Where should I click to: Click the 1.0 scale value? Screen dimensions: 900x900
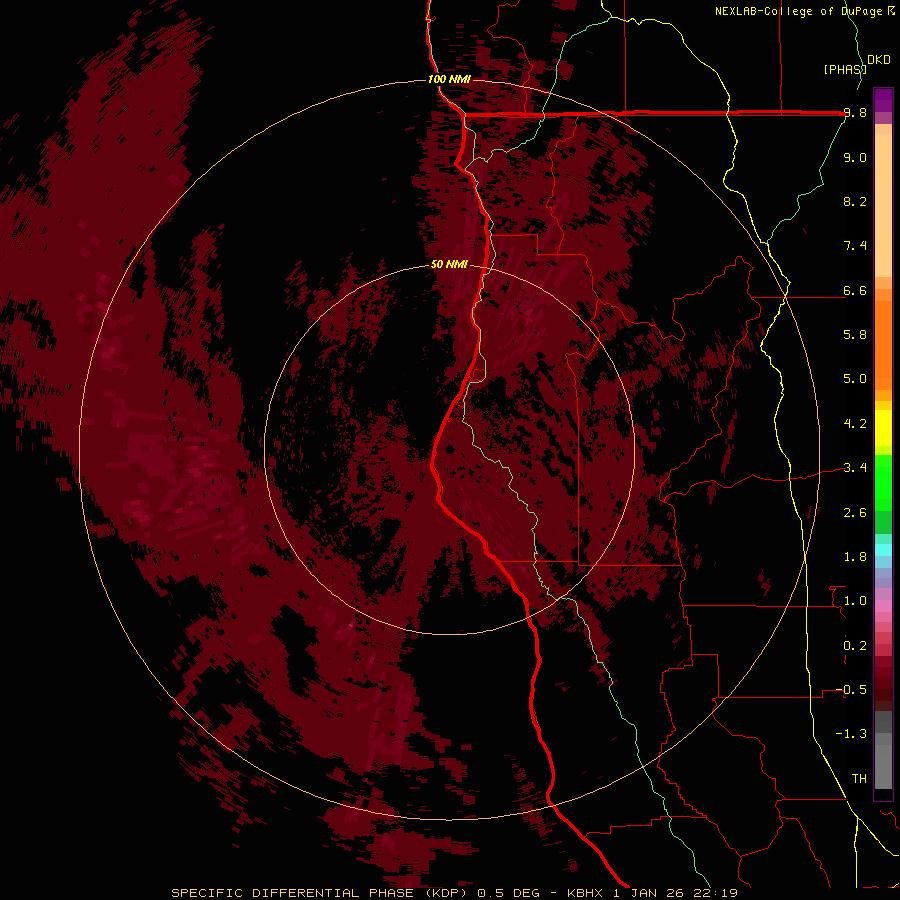pos(855,601)
